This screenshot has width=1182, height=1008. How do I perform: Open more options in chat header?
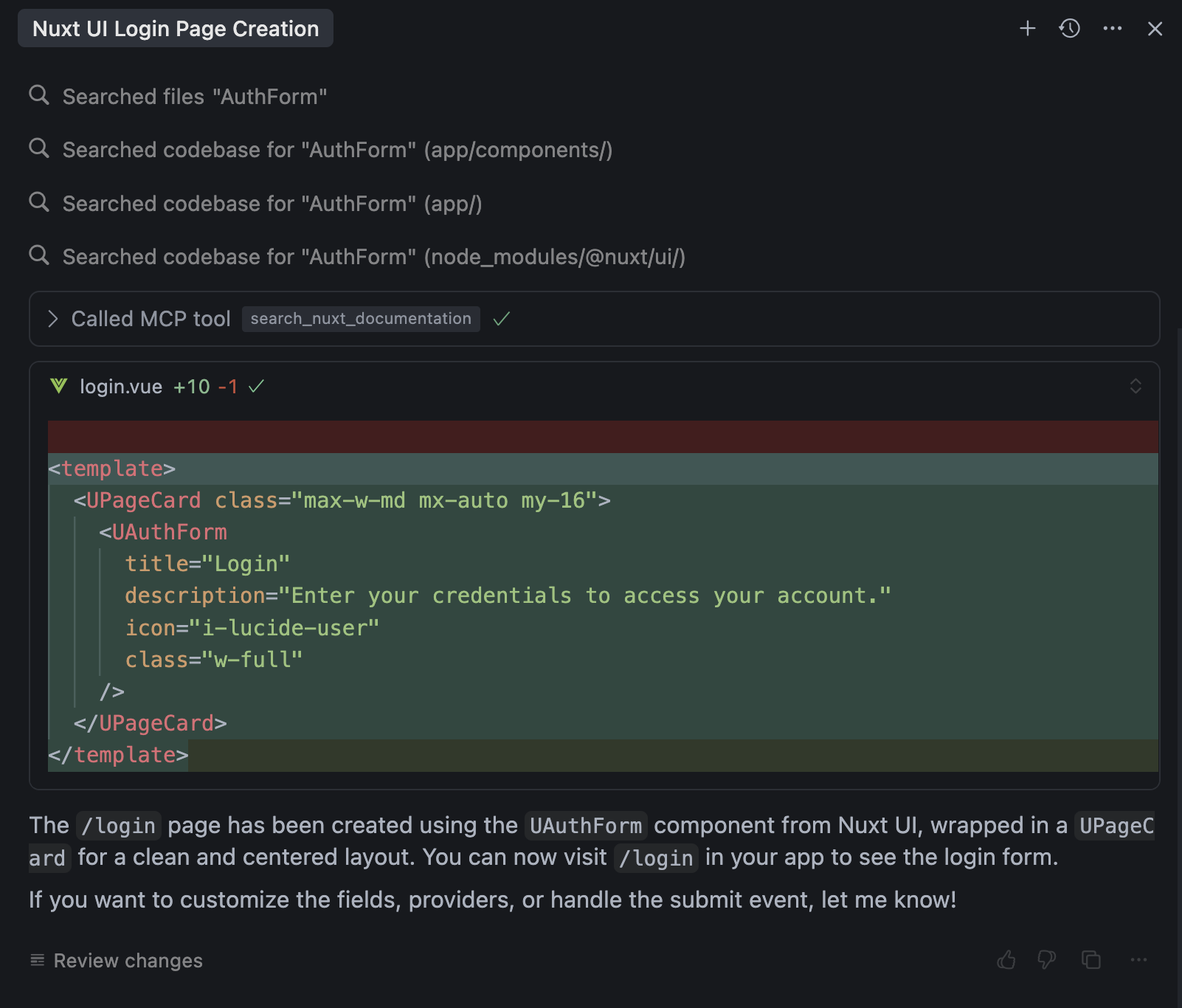point(1112,29)
